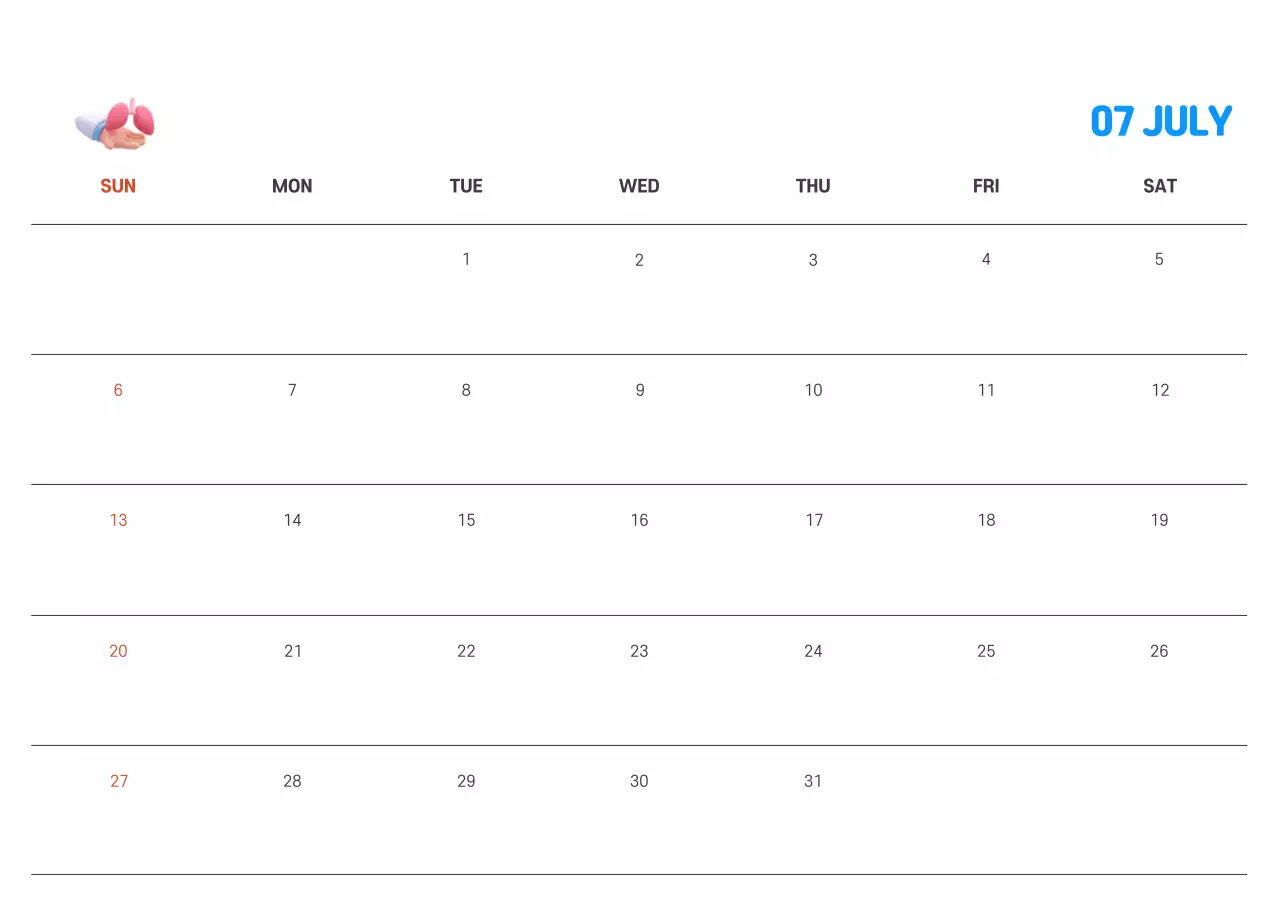Select the red Sunday date 13
1280x916 pixels.
click(x=118, y=520)
